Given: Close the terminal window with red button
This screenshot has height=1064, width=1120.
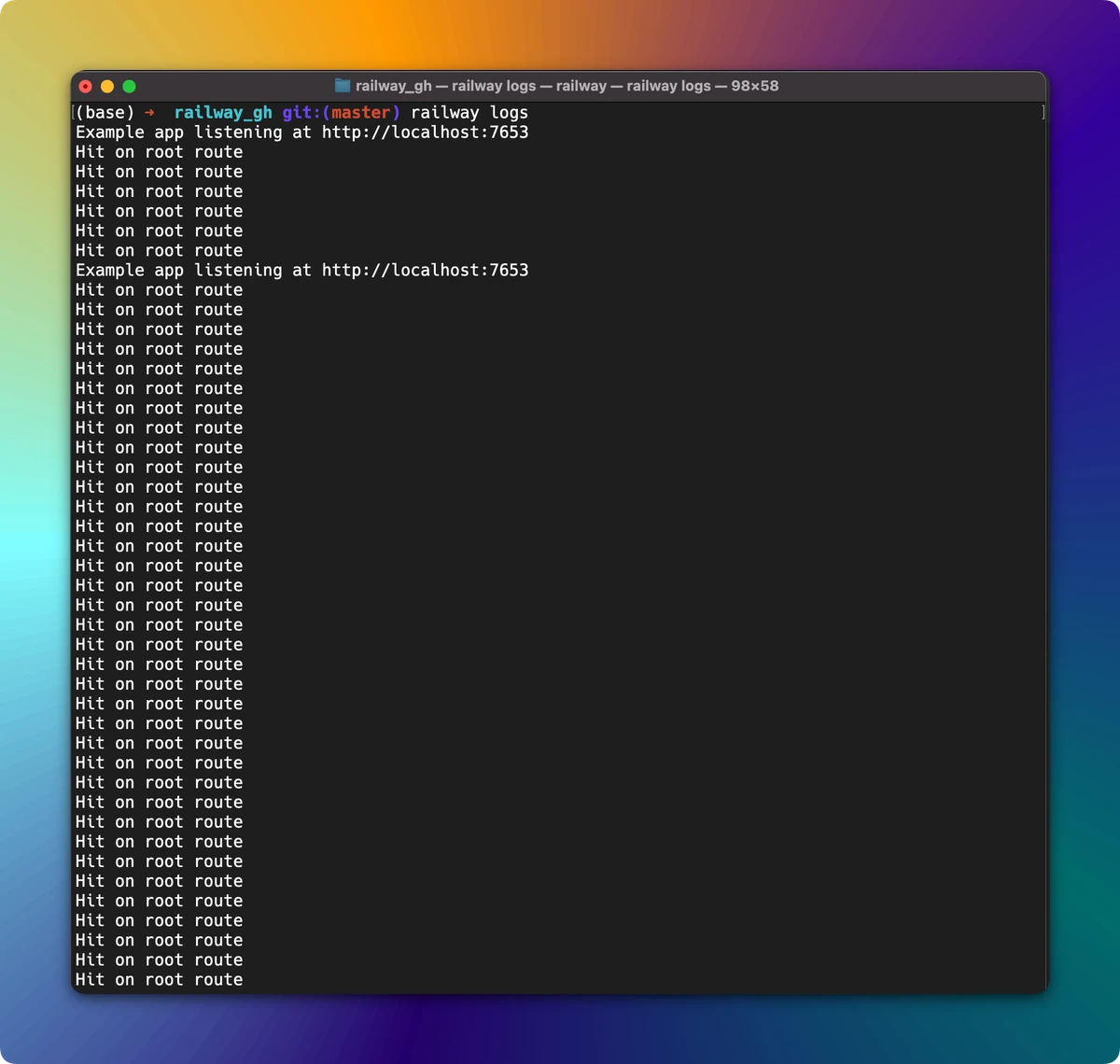Looking at the screenshot, I should [86, 86].
